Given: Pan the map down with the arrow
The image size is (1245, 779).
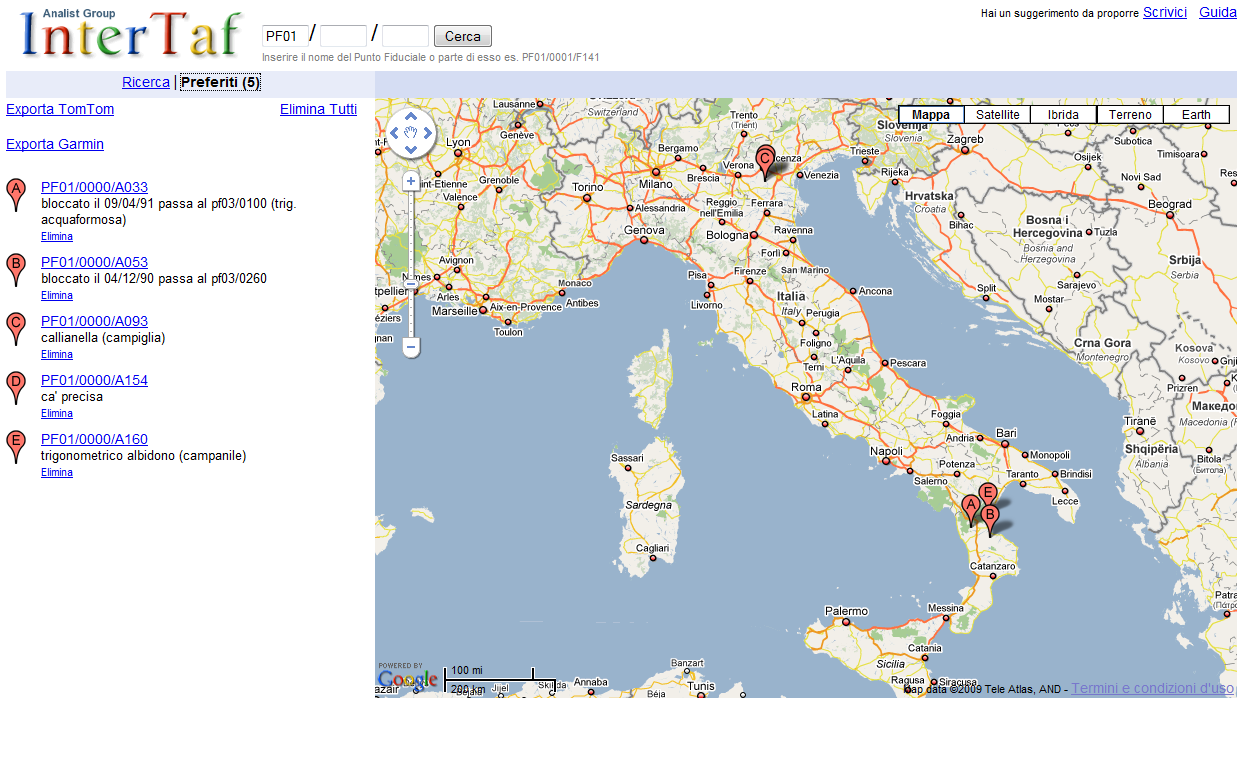Looking at the screenshot, I should click(411, 150).
